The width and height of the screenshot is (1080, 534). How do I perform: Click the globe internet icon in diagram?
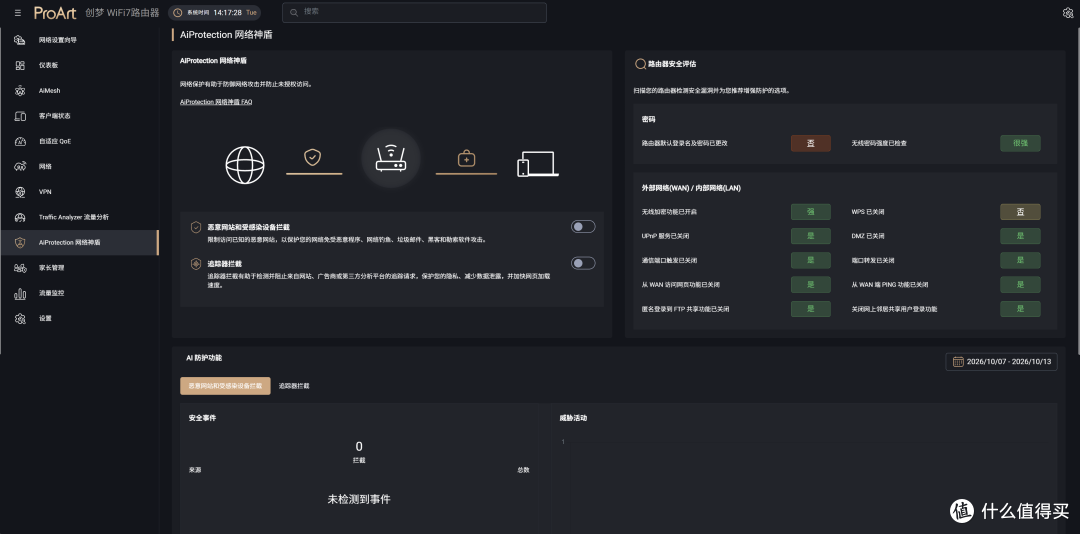[245, 165]
